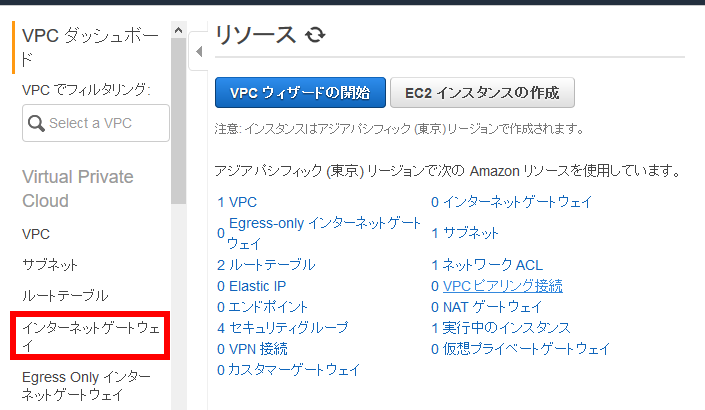This screenshot has height=410, width=705.
Task: Click the リソース heading text
Action: pyautogui.click(x=255, y=35)
